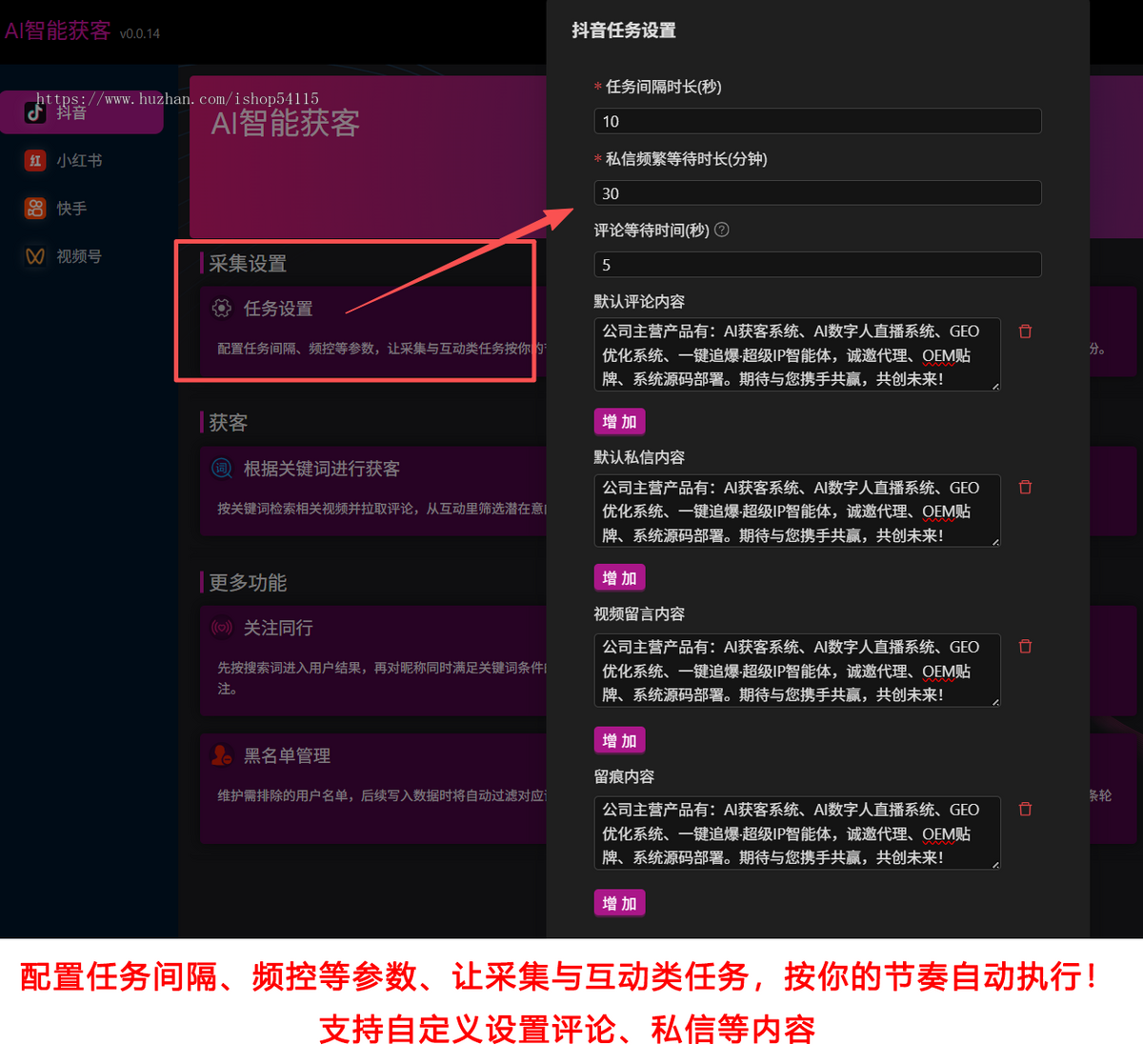The height and width of the screenshot is (1064, 1143).
Task: Open the 任务设置 card
Action: tap(373, 331)
